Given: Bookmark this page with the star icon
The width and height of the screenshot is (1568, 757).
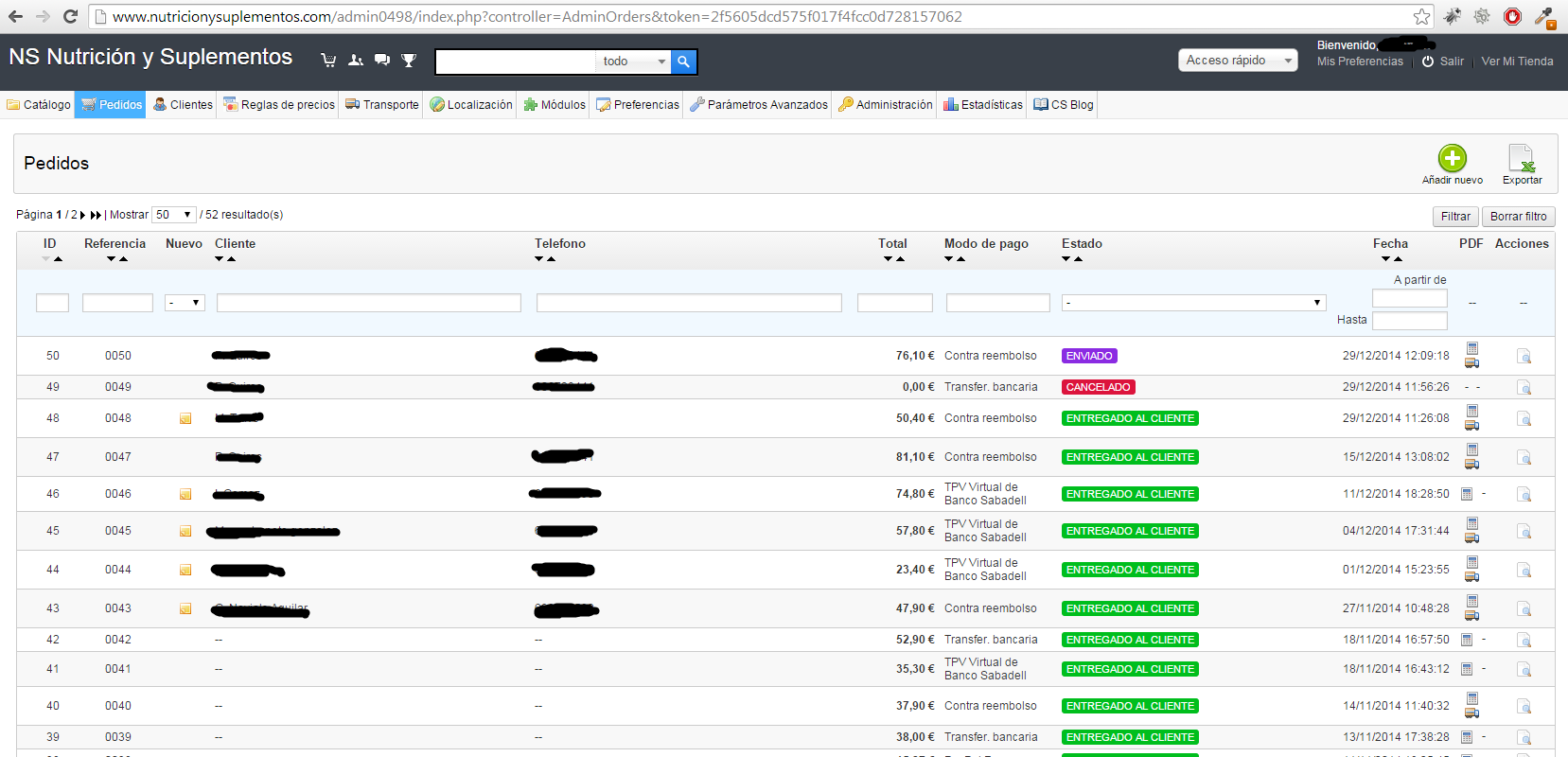Looking at the screenshot, I should tap(1421, 16).
